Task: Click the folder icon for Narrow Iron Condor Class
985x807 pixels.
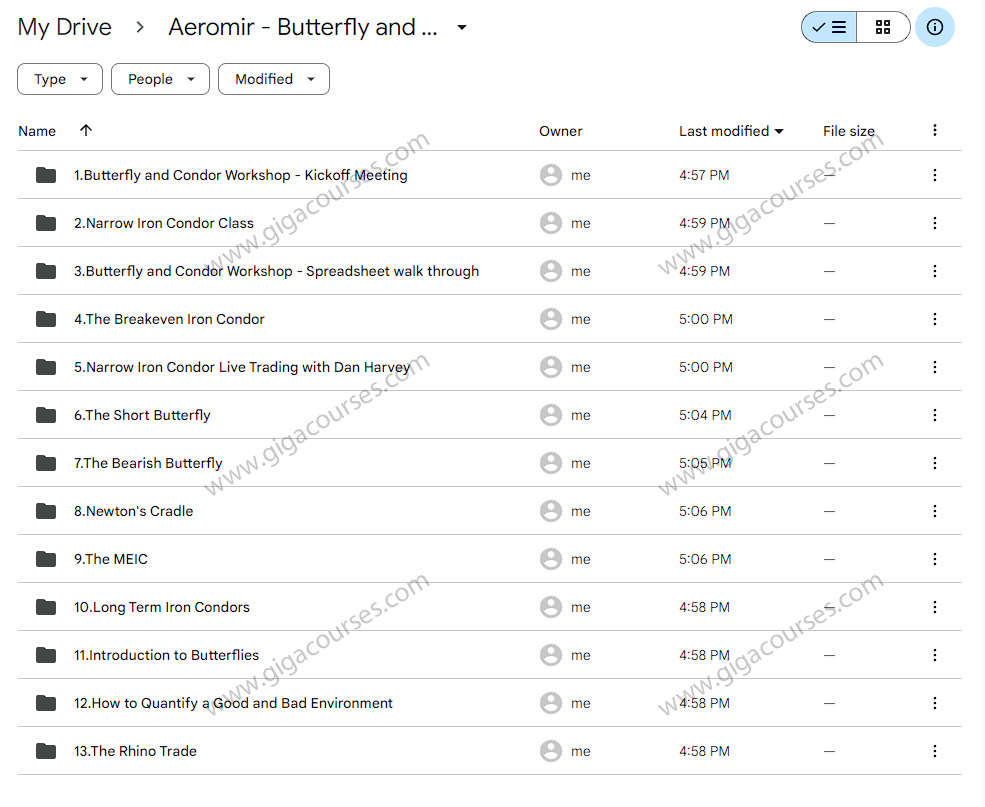Action: point(46,223)
